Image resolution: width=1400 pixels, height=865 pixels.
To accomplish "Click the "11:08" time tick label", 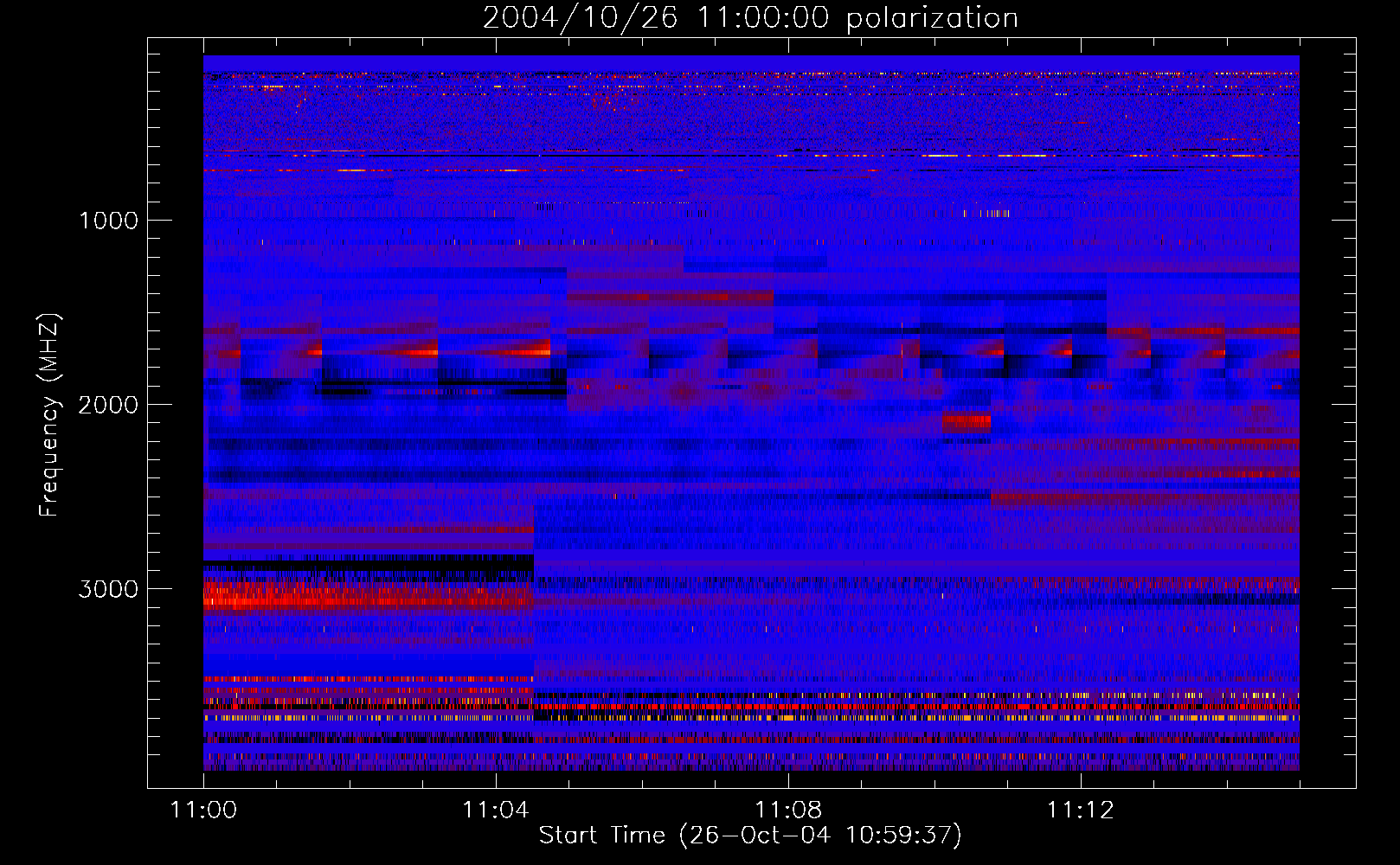I will [x=788, y=811].
